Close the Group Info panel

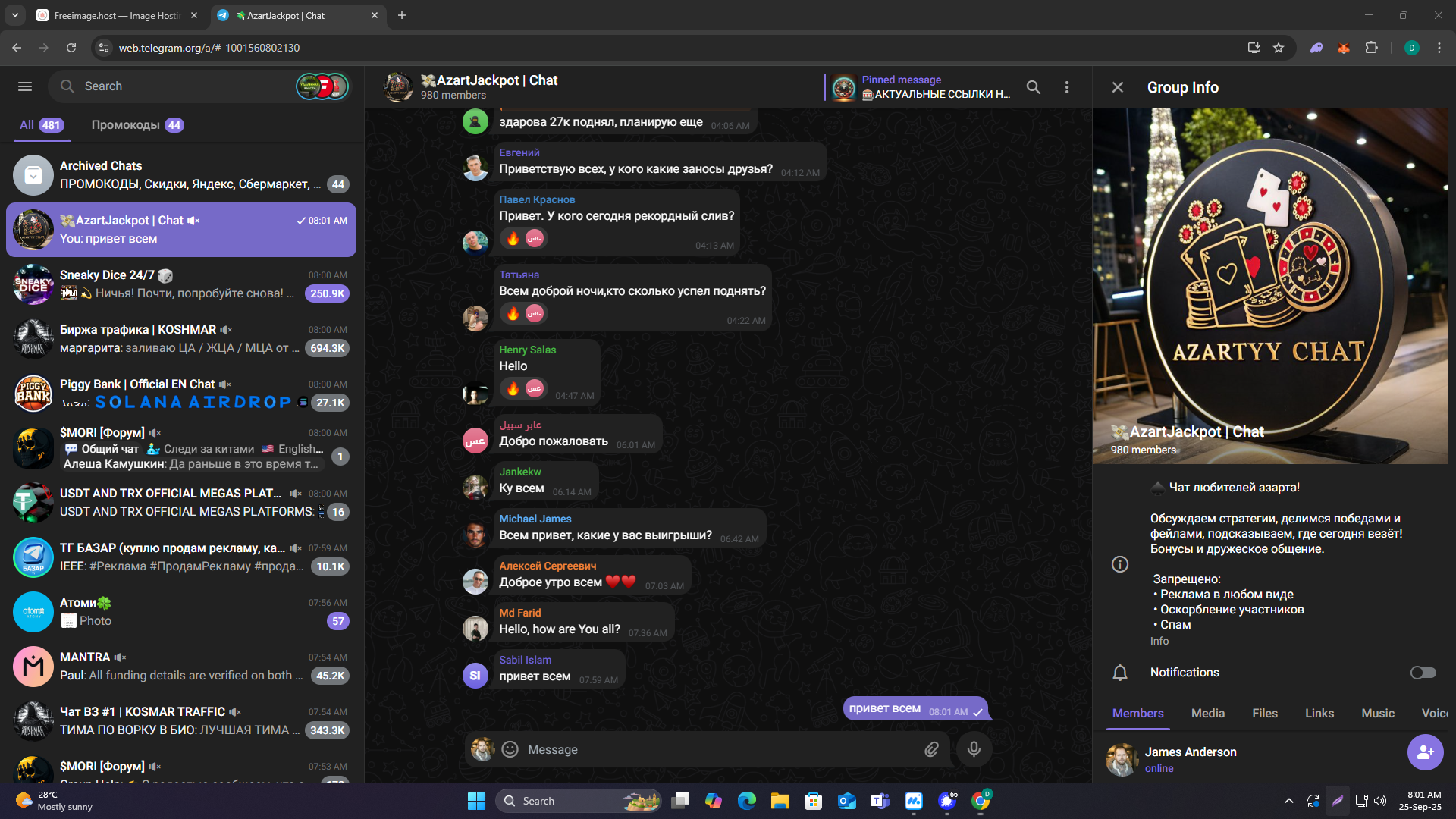pyautogui.click(x=1117, y=87)
